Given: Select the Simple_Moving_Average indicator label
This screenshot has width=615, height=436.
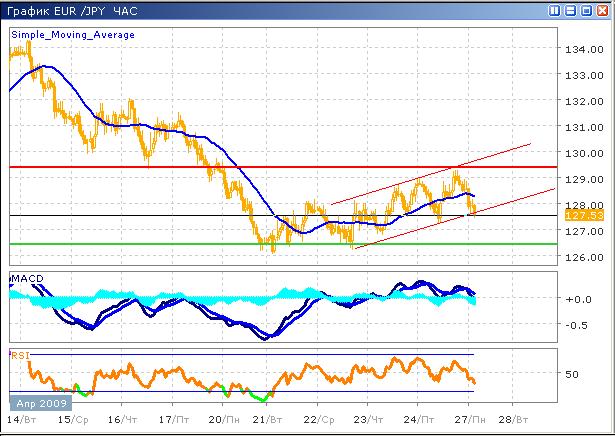Looking at the screenshot, I should pos(73,35).
